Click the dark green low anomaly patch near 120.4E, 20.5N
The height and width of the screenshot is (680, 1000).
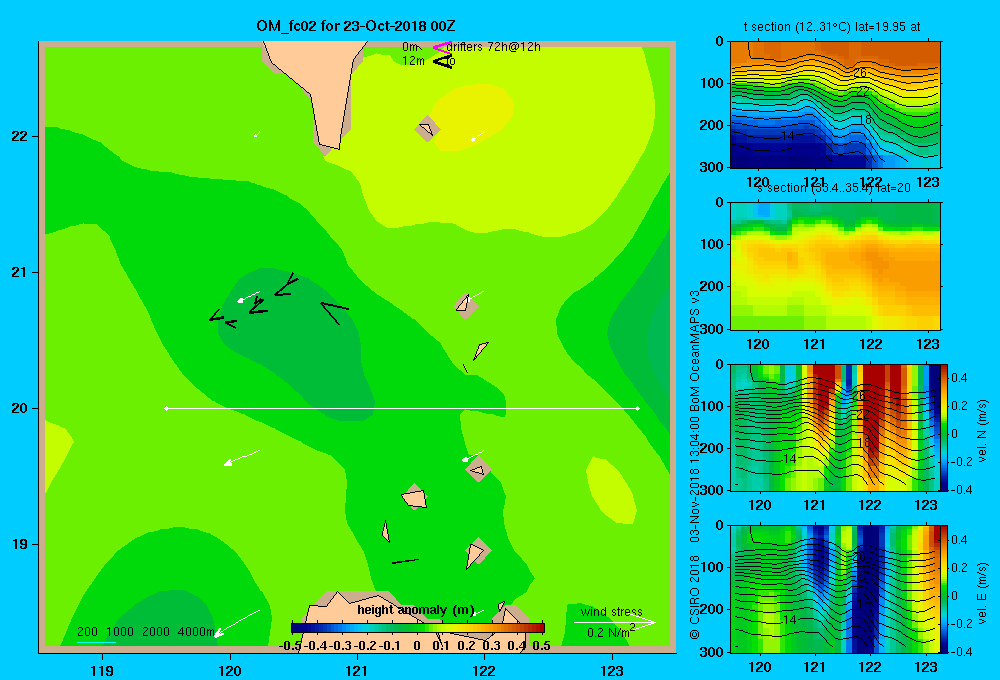pyautogui.click(x=297, y=344)
